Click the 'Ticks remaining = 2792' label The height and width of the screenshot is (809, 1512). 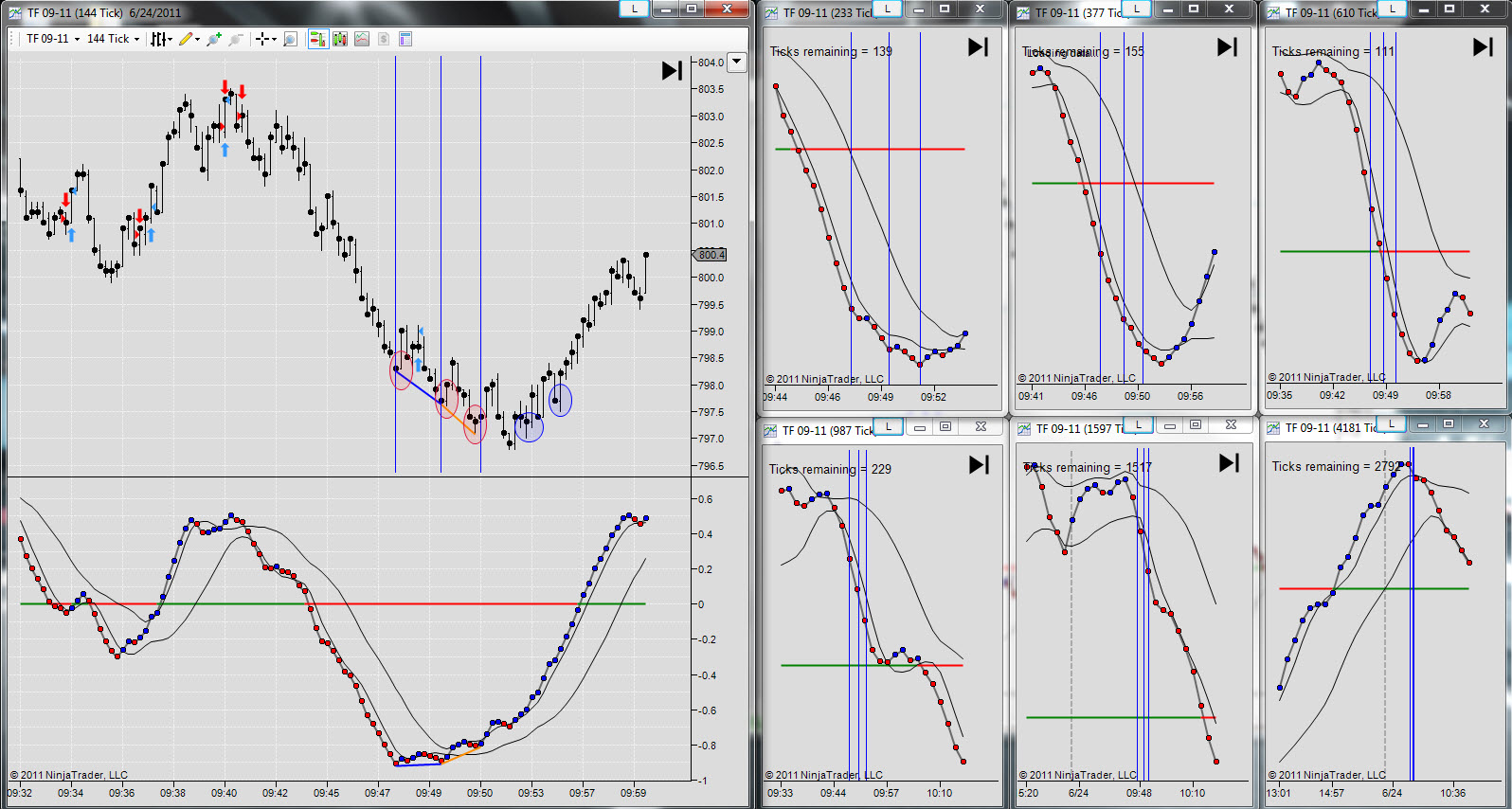[x=1337, y=466]
